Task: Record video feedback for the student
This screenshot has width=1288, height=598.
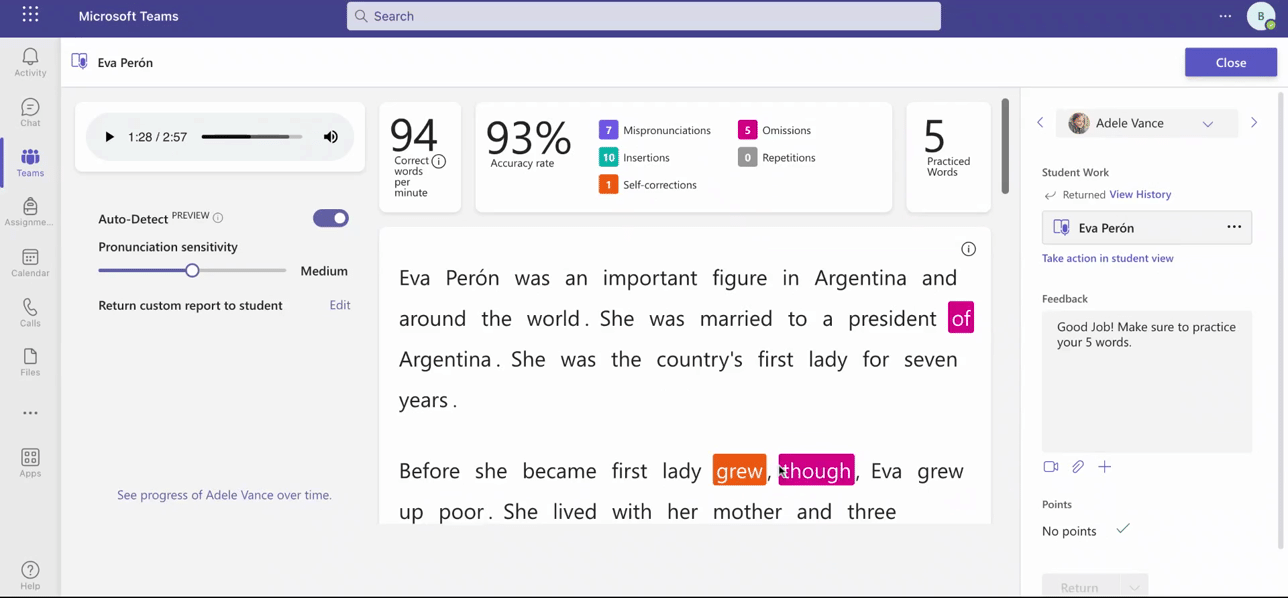Action: point(1051,466)
